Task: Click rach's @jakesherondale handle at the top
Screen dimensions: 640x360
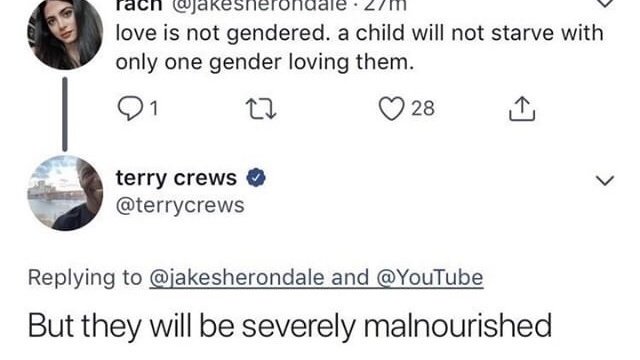Action: point(260,5)
